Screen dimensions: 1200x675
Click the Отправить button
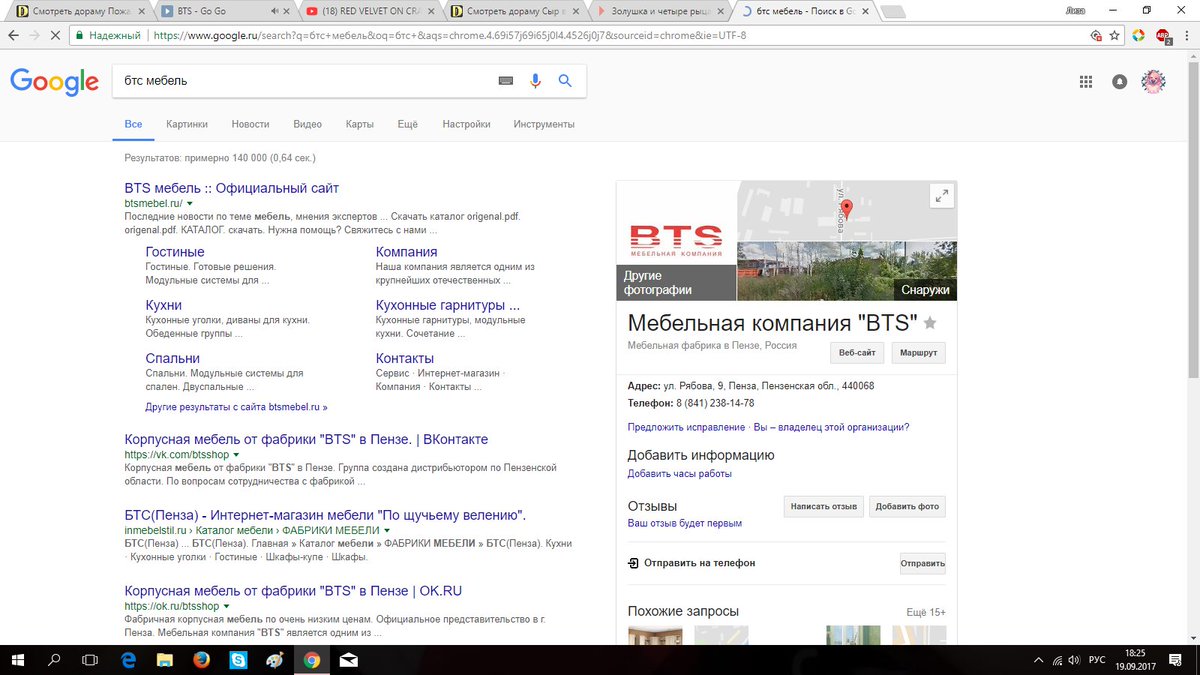pyautogui.click(x=922, y=563)
